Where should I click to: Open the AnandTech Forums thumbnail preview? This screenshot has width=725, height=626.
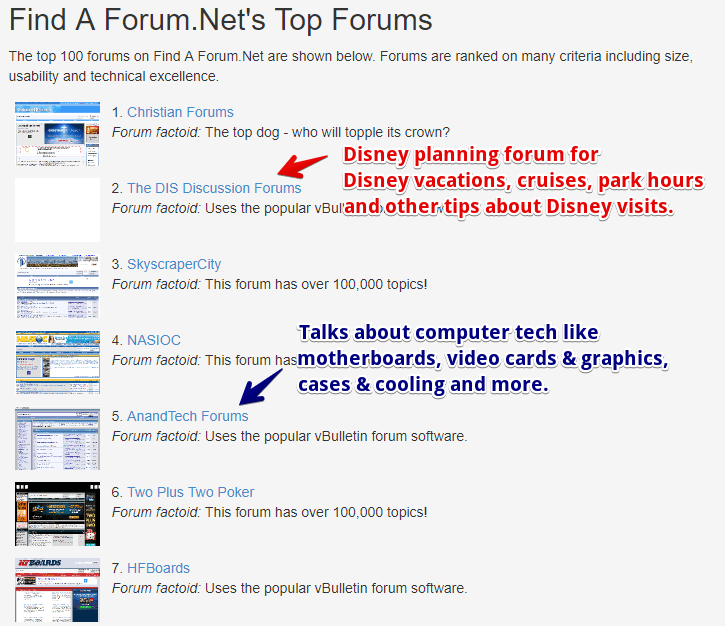point(57,438)
